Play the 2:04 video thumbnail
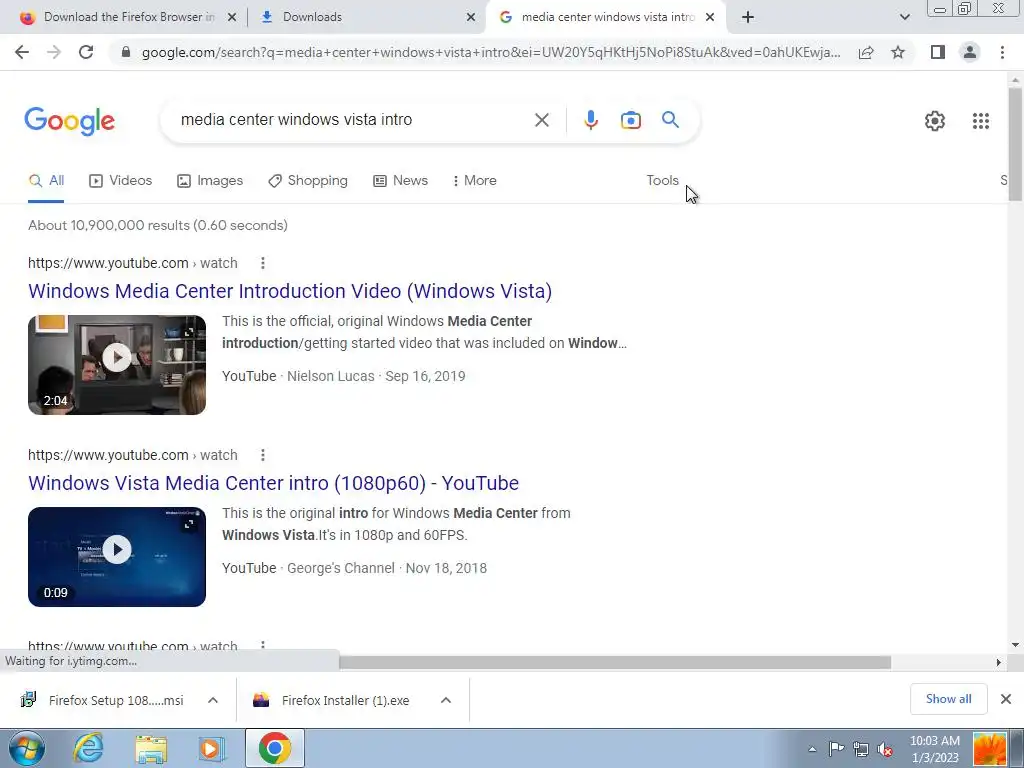 coord(117,365)
